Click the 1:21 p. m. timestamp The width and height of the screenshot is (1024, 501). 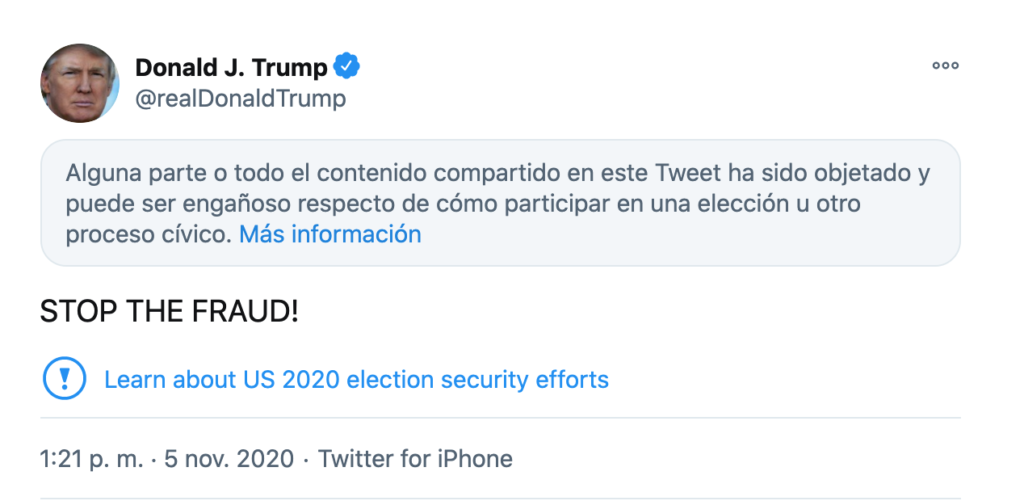(88, 459)
